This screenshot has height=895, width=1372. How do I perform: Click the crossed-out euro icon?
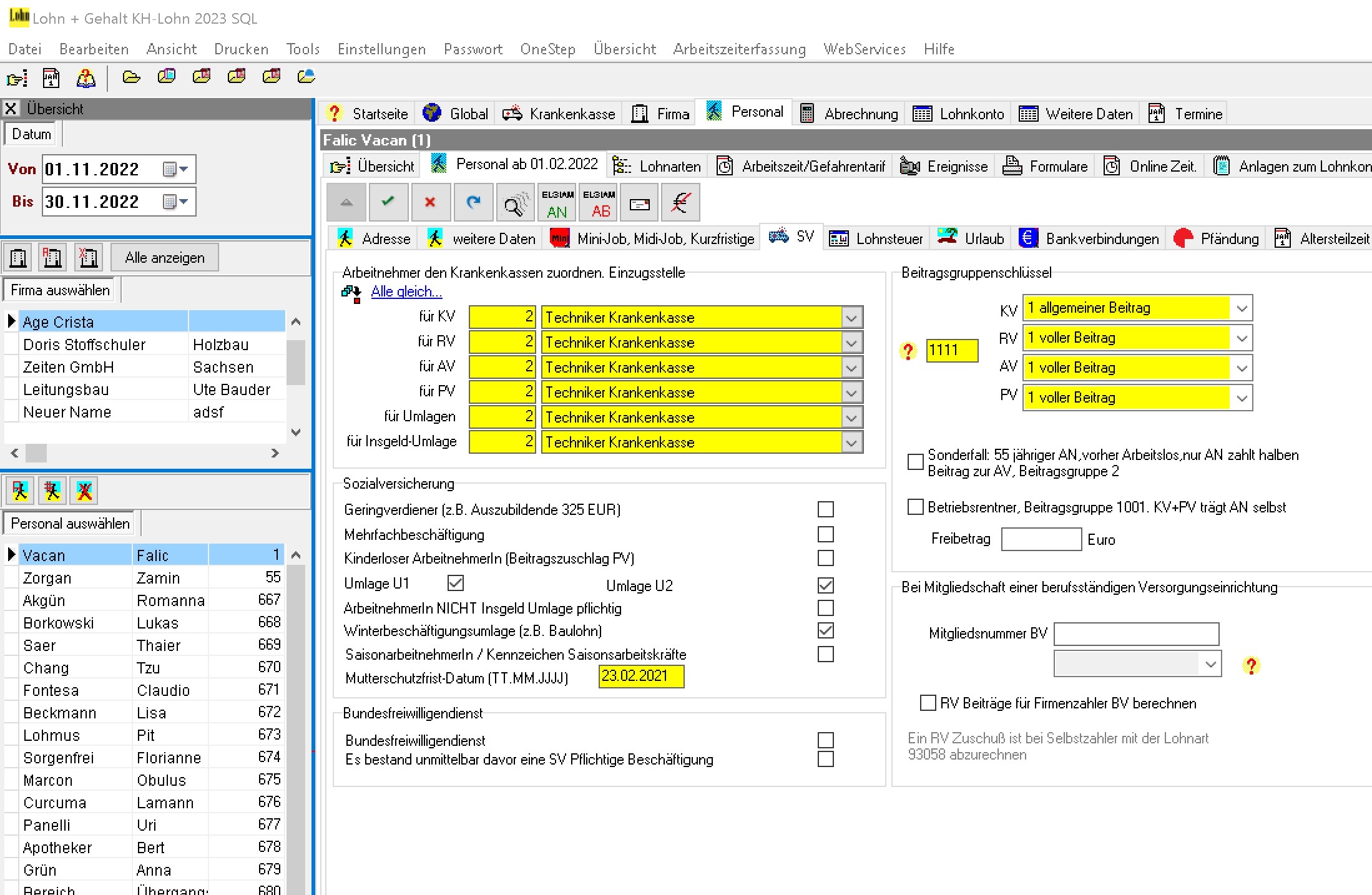680,202
